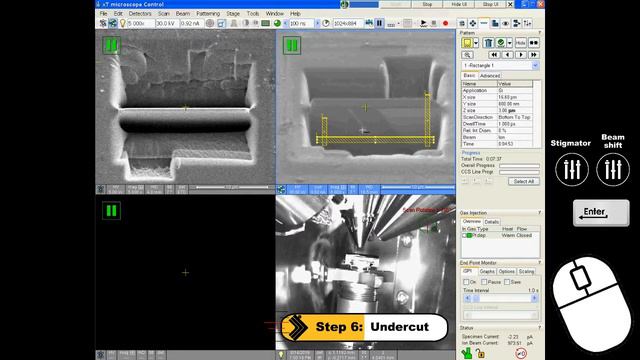Screen dimensions: 640x360
Task: Delete the selected pattern with trash icon
Action: pyautogui.click(x=488, y=42)
